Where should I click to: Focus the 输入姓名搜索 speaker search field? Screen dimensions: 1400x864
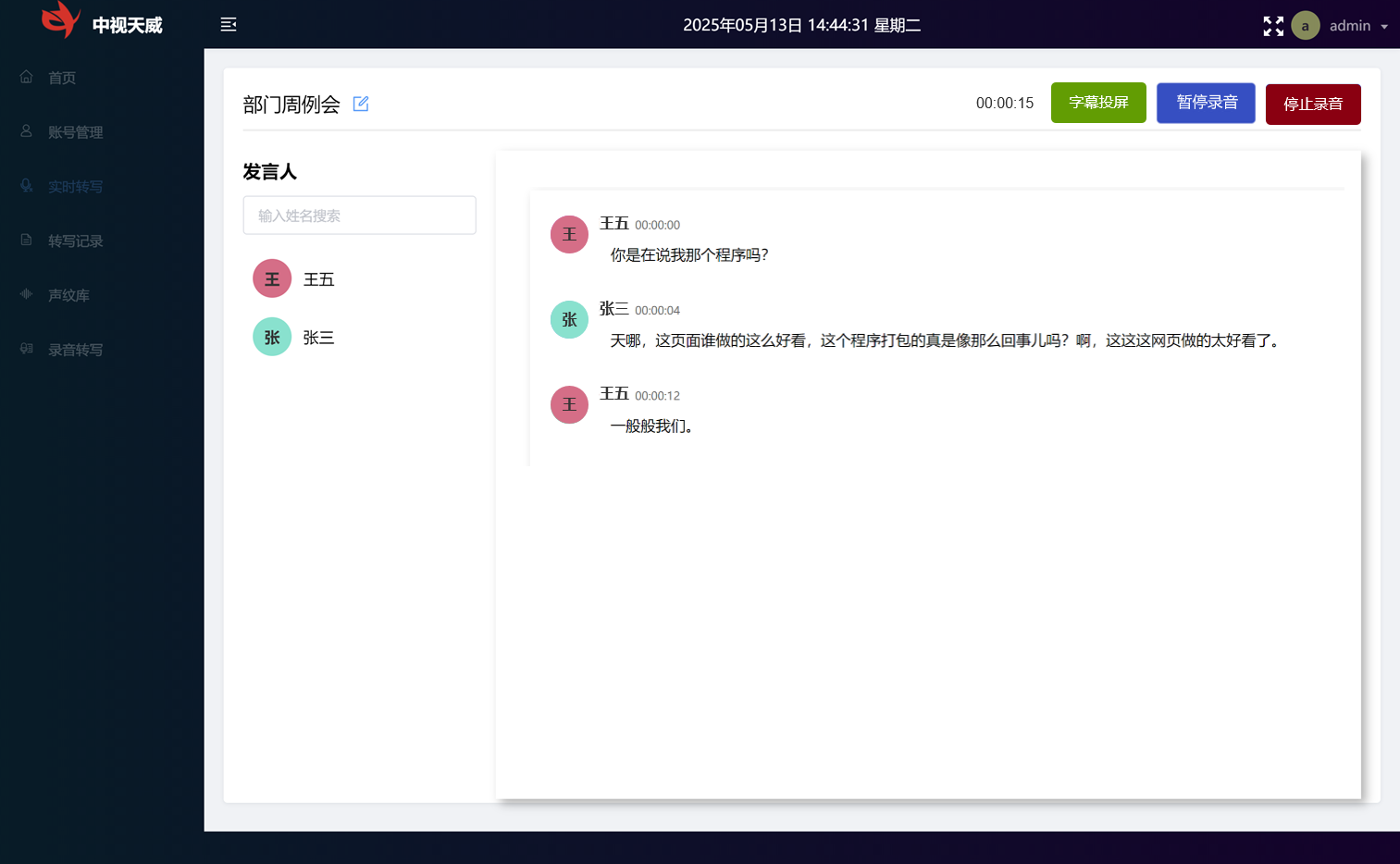360,216
